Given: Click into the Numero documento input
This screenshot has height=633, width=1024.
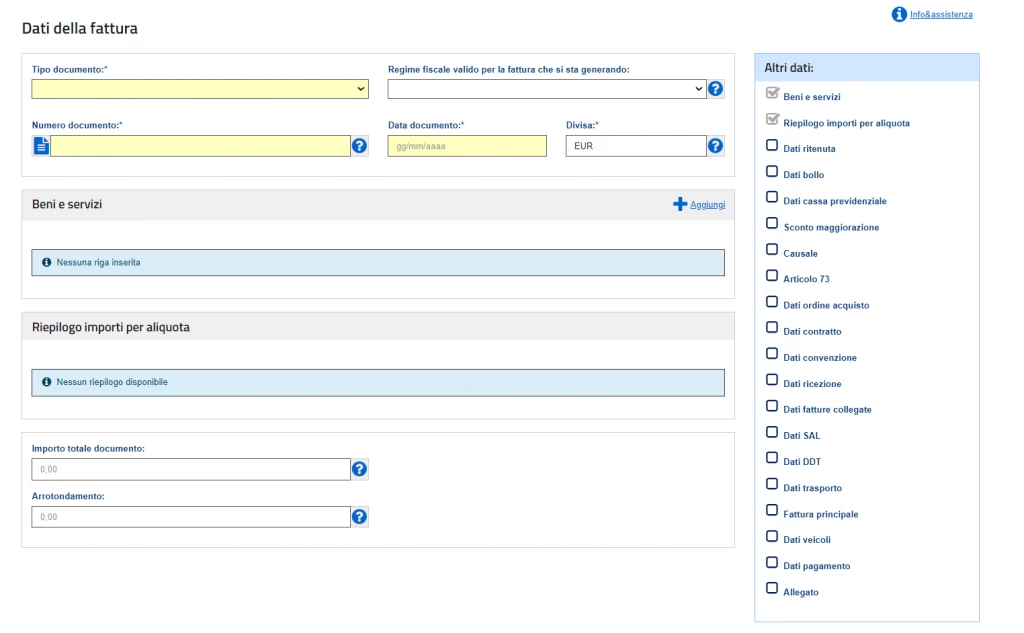Looking at the screenshot, I should click(200, 146).
